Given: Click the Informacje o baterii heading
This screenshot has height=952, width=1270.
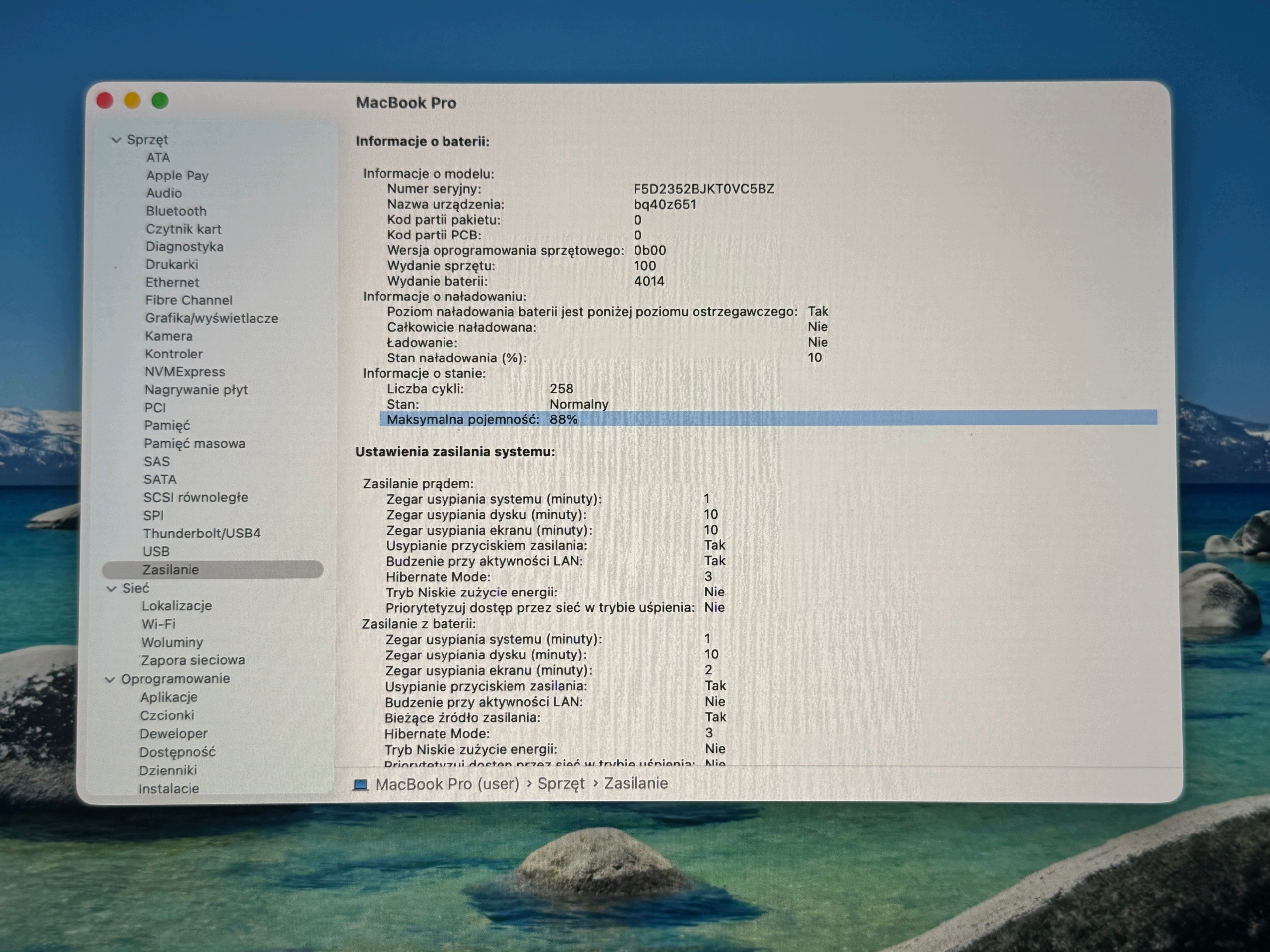Looking at the screenshot, I should pyautogui.click(x=423, y=141).
